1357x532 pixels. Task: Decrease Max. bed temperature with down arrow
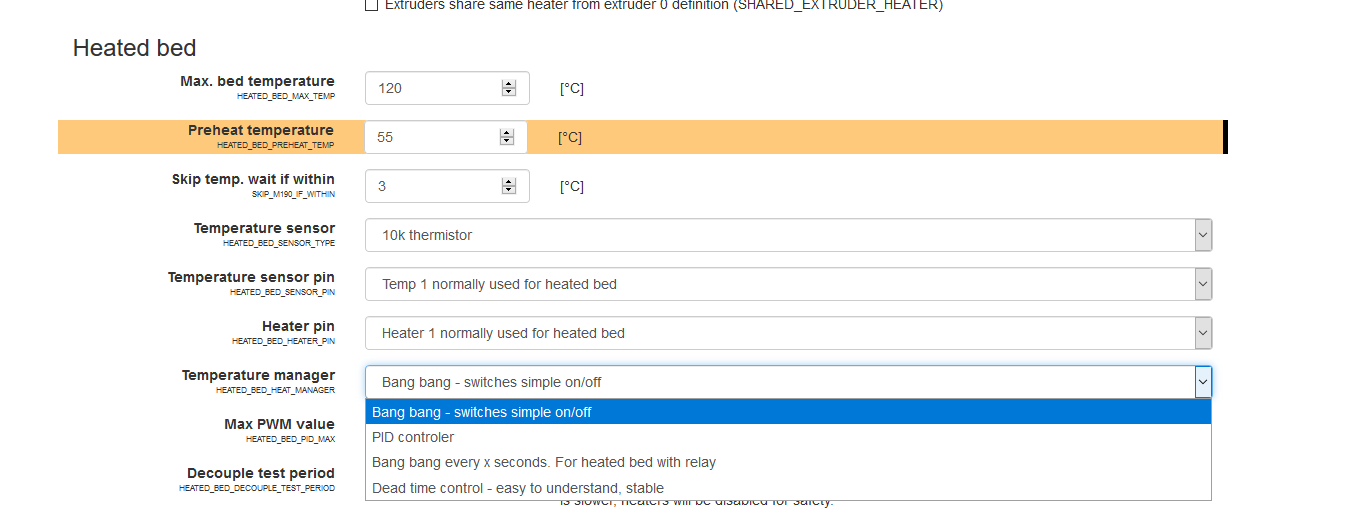(x=508, y=92)
